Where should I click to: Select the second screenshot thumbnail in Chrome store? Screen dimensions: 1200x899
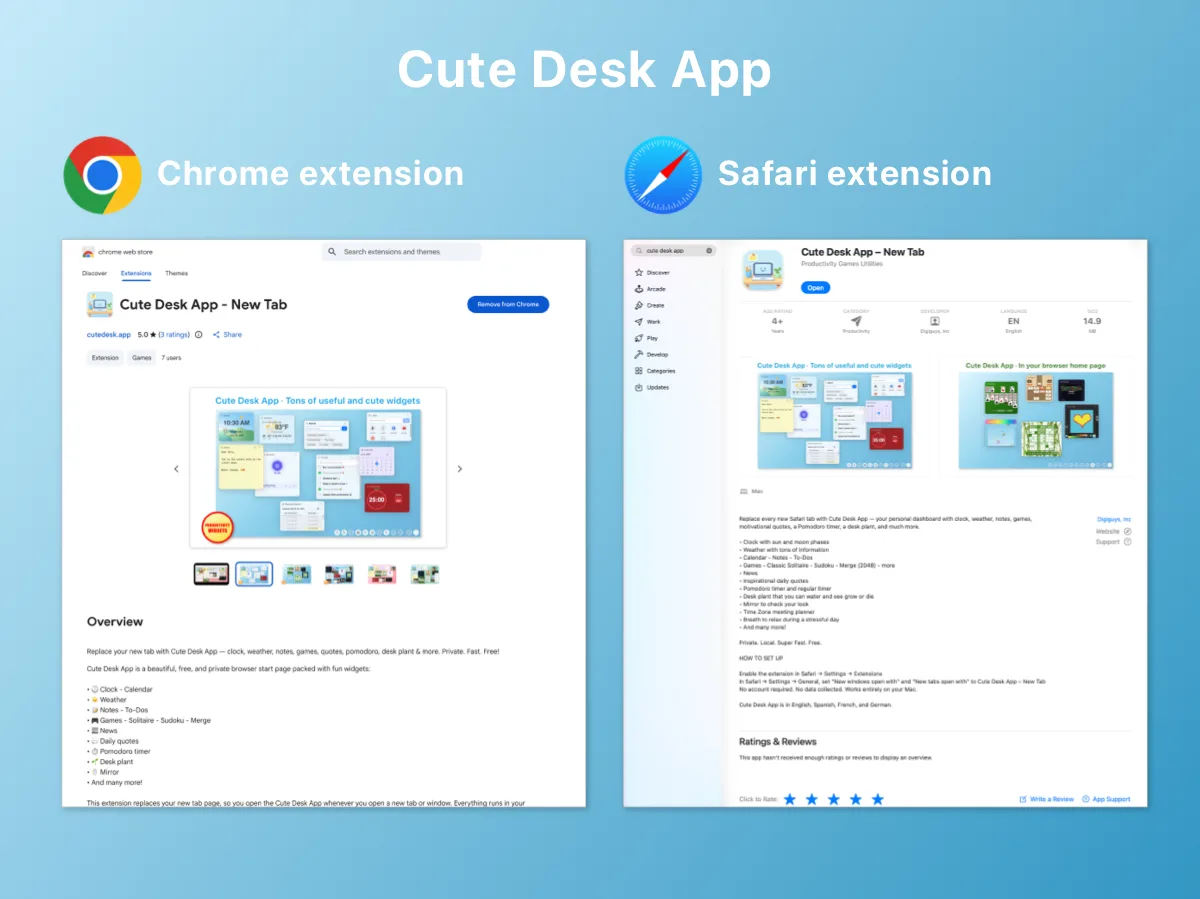click(x=254, y=574)
